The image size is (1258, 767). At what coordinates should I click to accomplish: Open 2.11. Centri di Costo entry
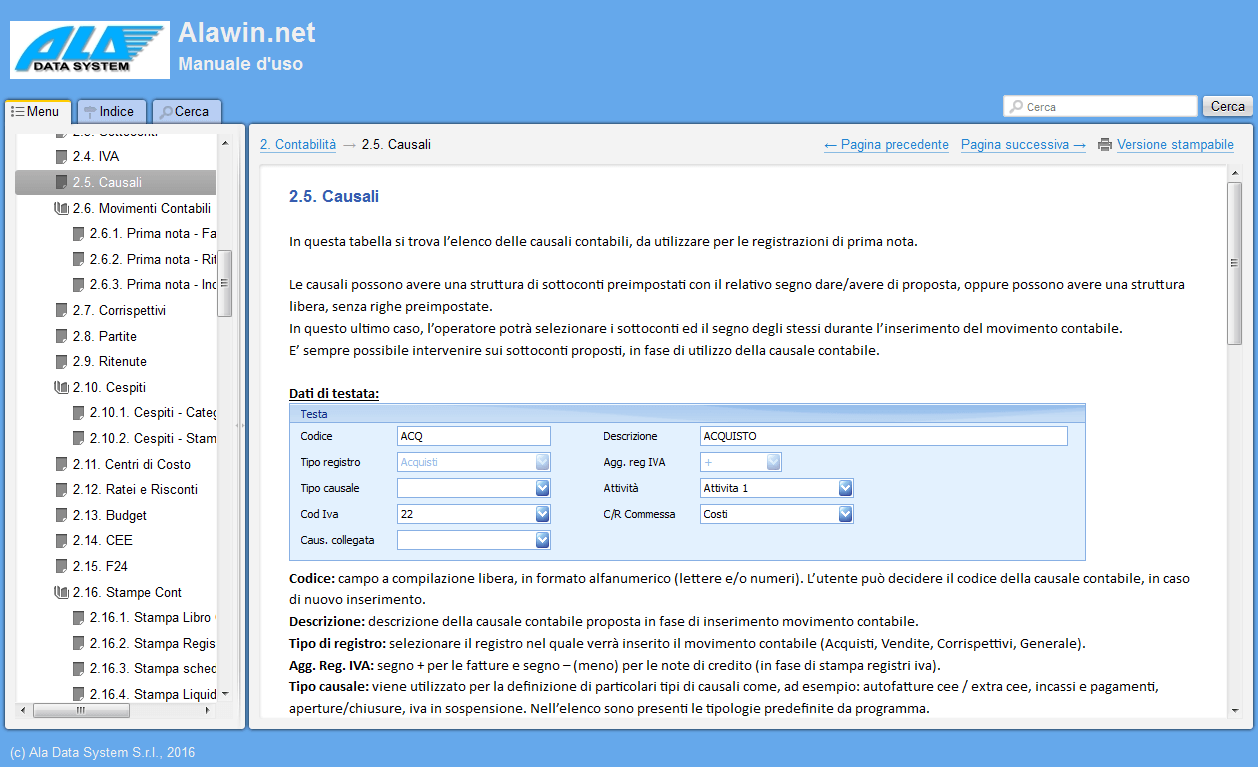click(132, 464)
